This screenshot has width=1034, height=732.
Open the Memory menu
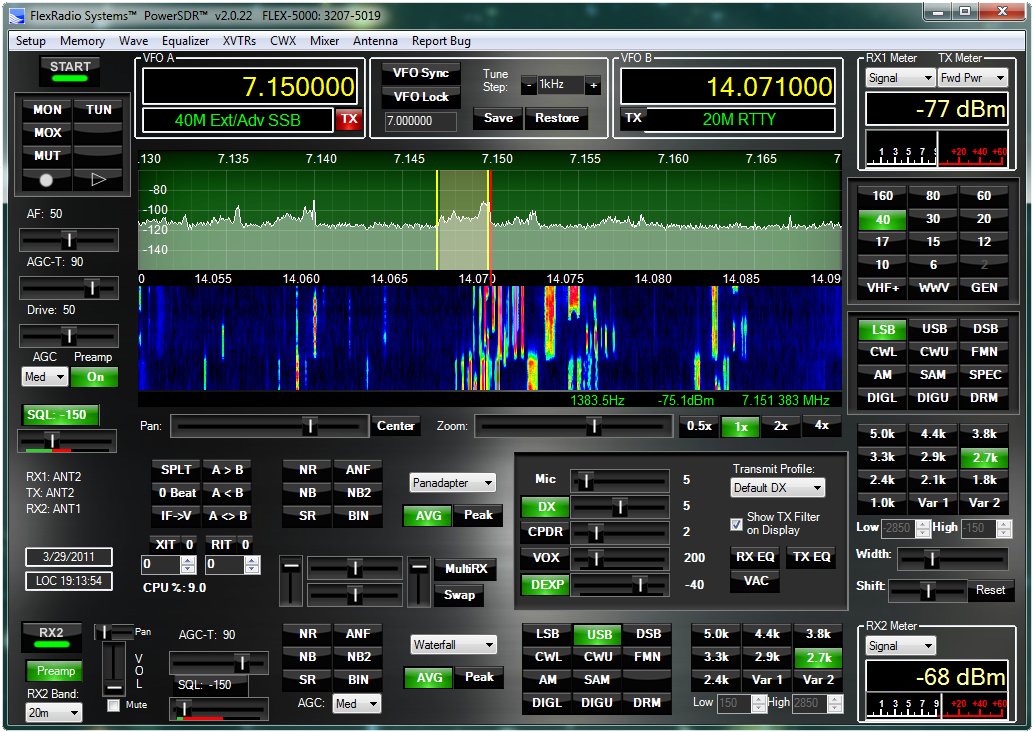pos(82,41)
